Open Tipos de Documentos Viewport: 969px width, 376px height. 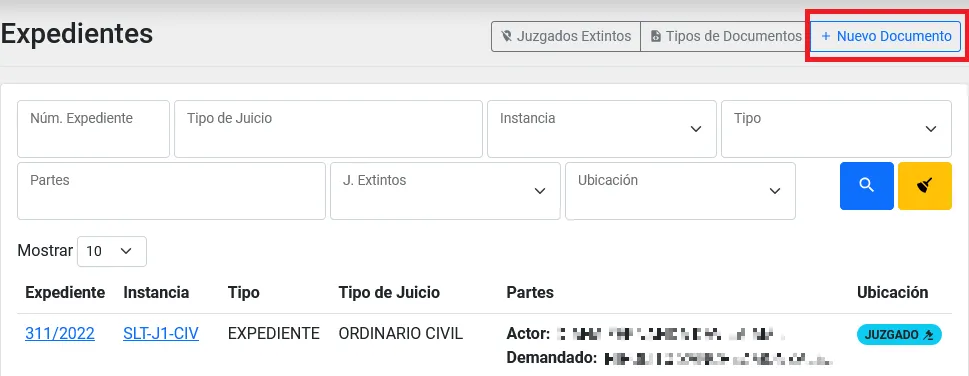click(x=726, y=36)
